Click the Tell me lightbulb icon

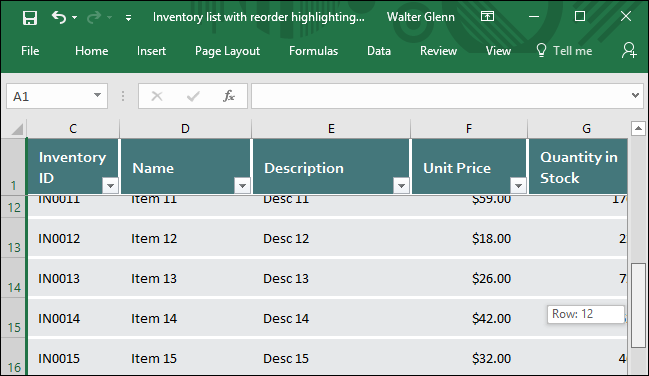click(x=541, y=51)
